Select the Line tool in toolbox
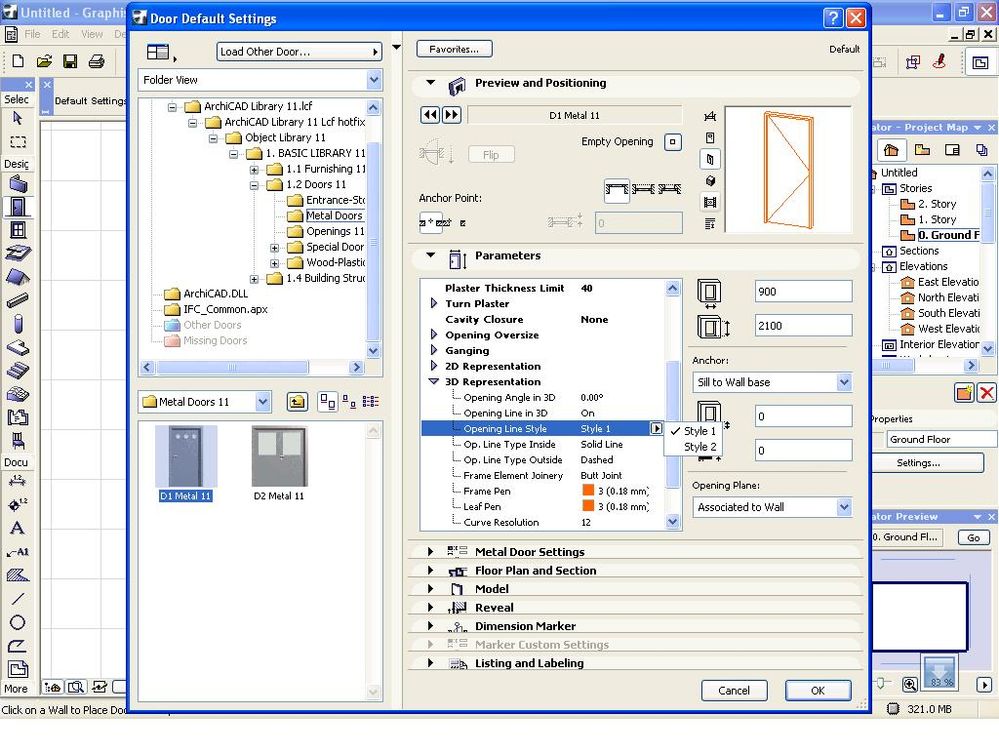 tap(17, 599)
